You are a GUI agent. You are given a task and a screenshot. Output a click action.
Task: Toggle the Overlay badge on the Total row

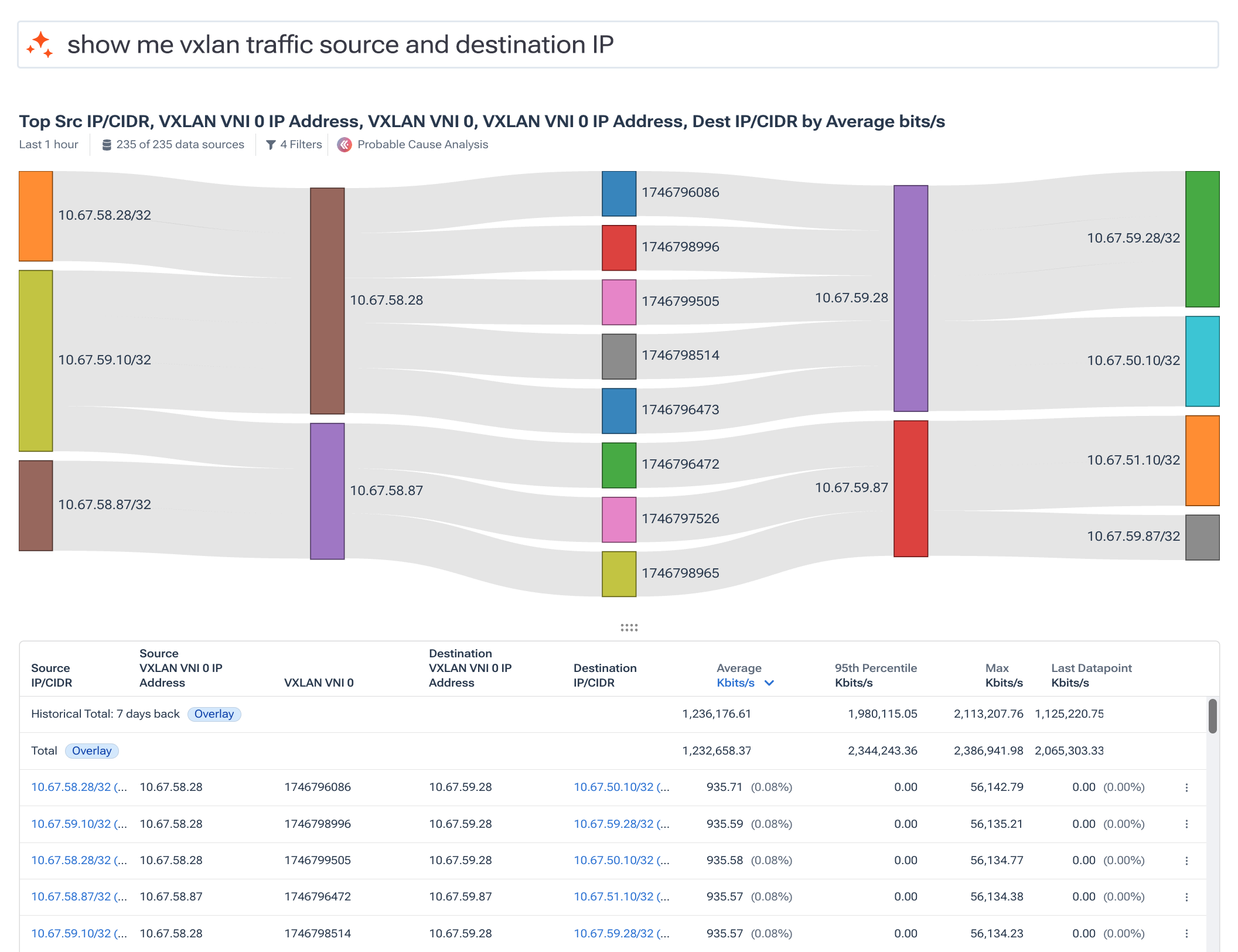coord(92,750)
